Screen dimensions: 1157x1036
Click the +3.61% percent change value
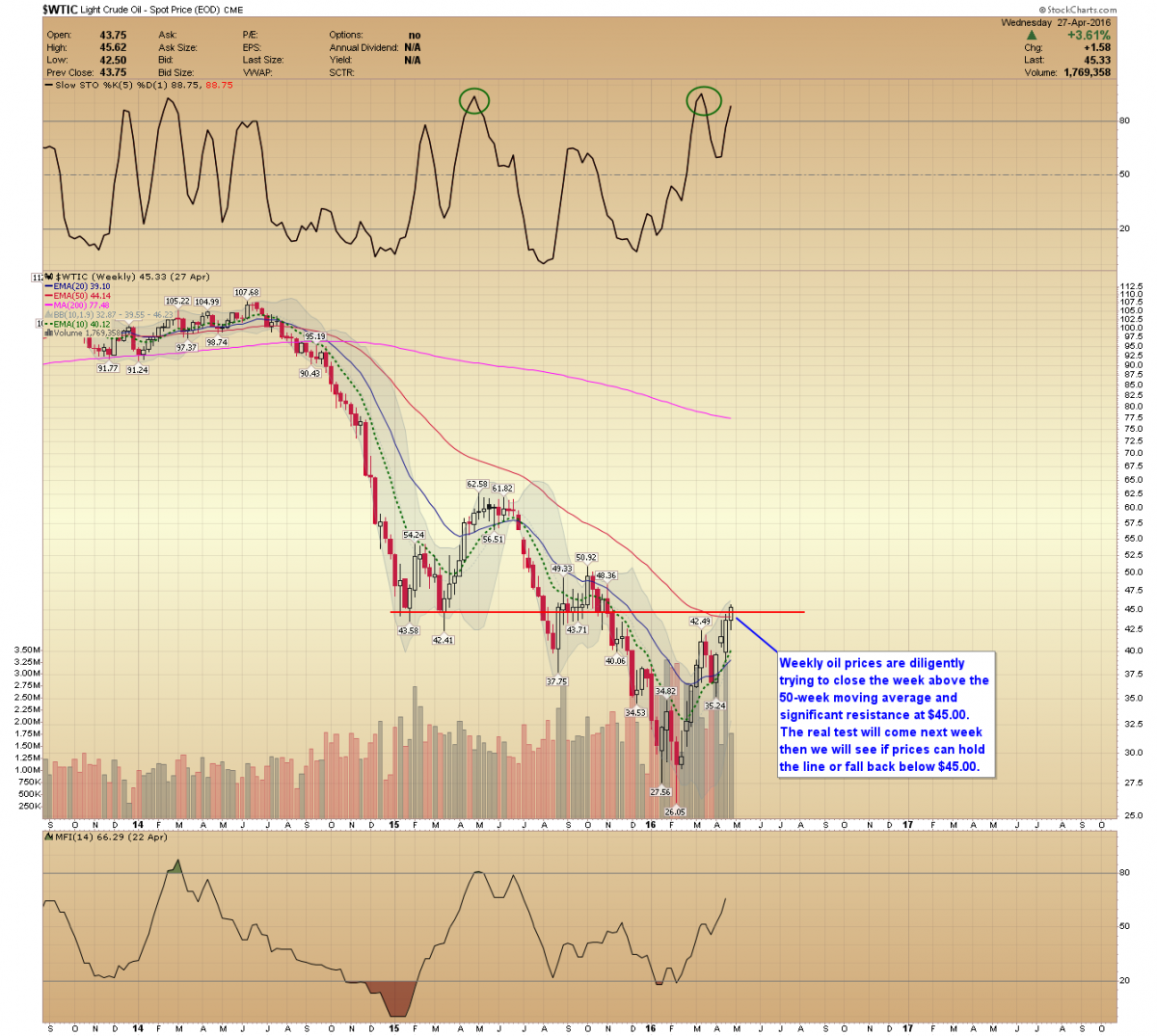coord(1089,36)
